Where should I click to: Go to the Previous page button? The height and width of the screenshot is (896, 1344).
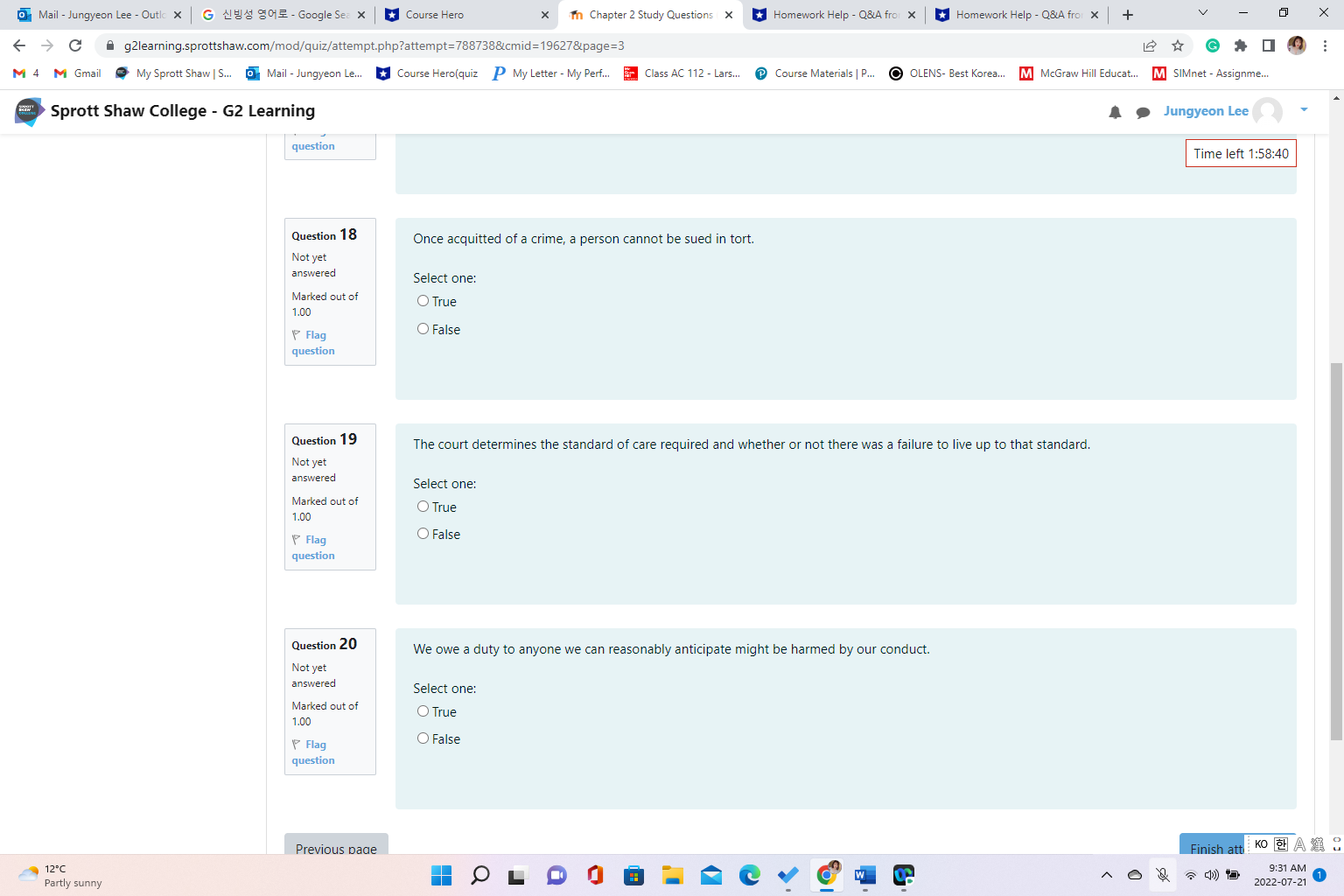click(x=336, y=845)
